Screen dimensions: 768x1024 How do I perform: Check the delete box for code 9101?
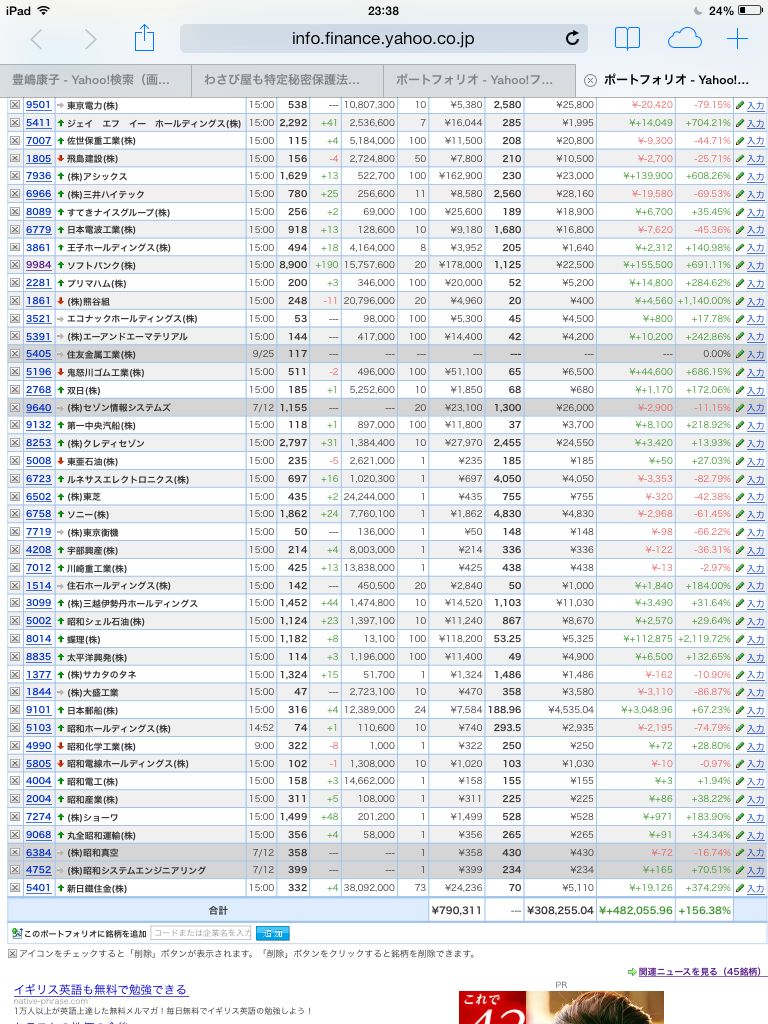tap(14, 711)
